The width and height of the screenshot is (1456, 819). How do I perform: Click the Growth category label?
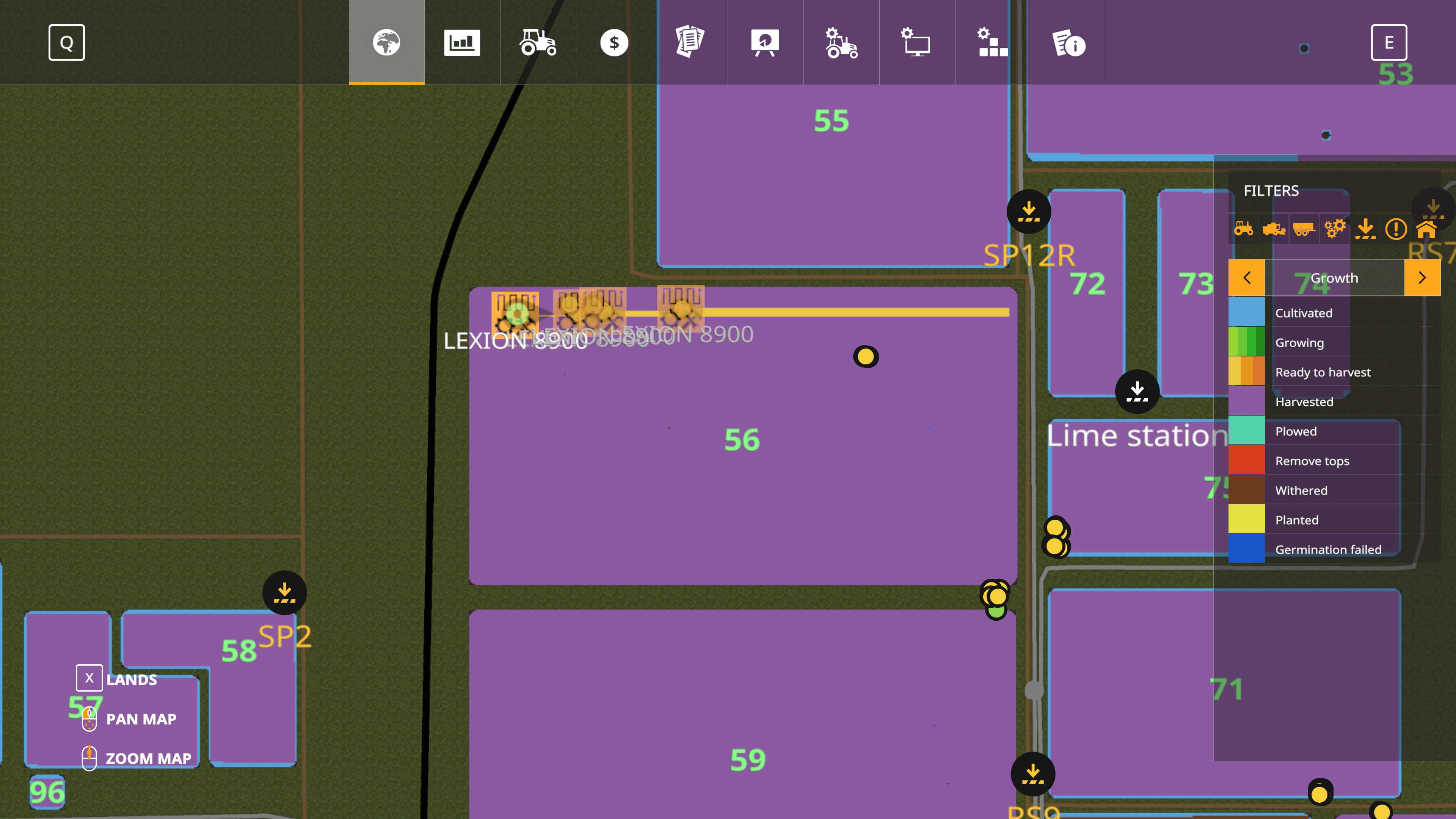coord(1334,278)
